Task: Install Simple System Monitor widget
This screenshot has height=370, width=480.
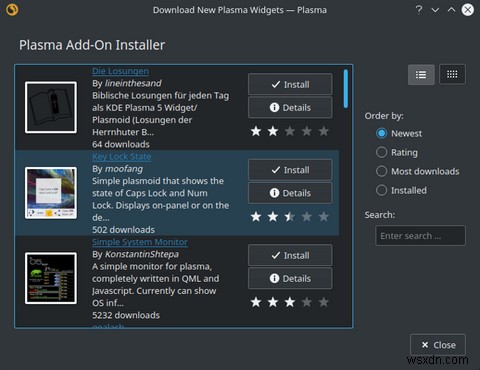Action: click(290, 255)
